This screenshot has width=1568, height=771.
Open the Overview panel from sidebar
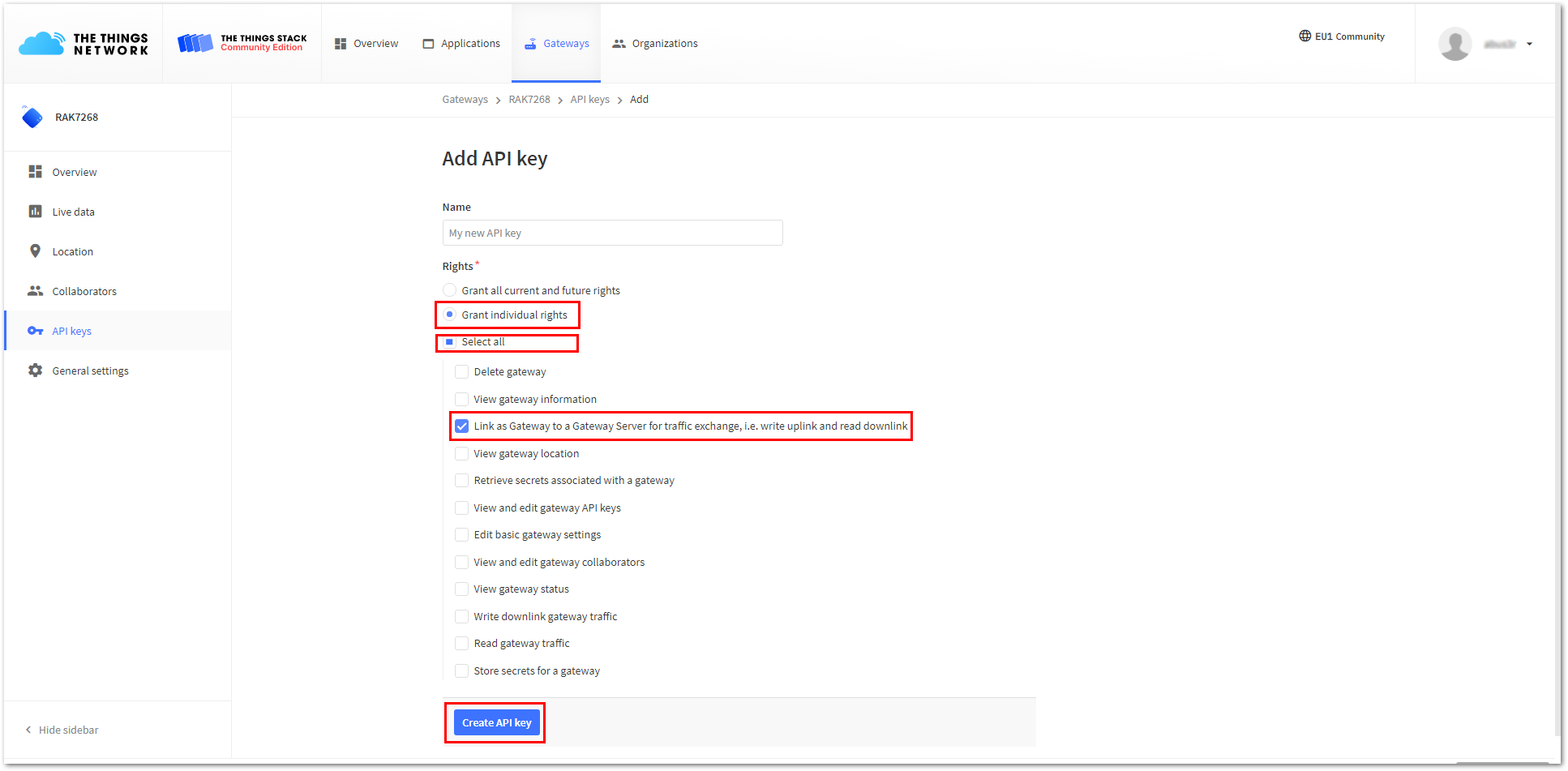36,172
